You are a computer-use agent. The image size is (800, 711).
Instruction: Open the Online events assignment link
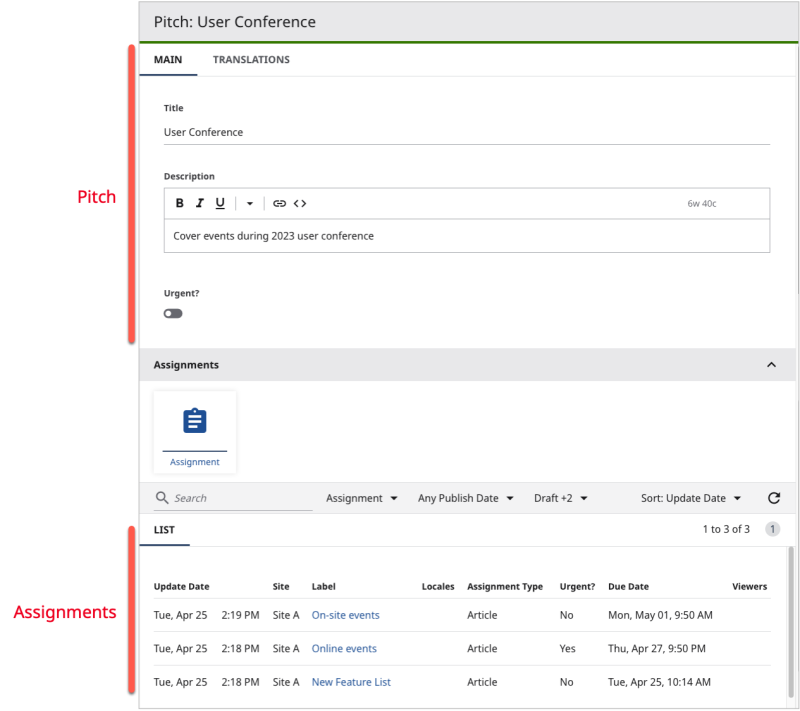tap(343, 648)
